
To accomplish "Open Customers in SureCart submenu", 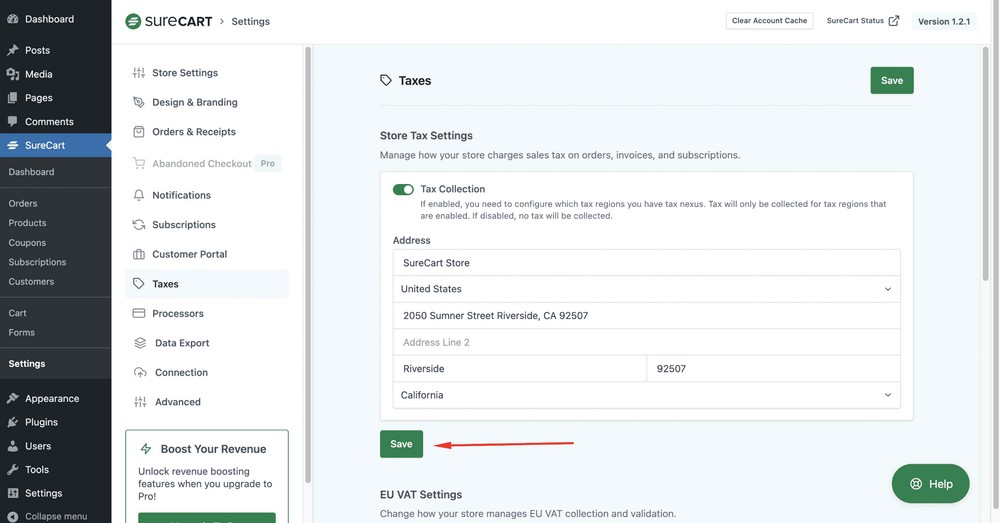I will coord(31,281).
